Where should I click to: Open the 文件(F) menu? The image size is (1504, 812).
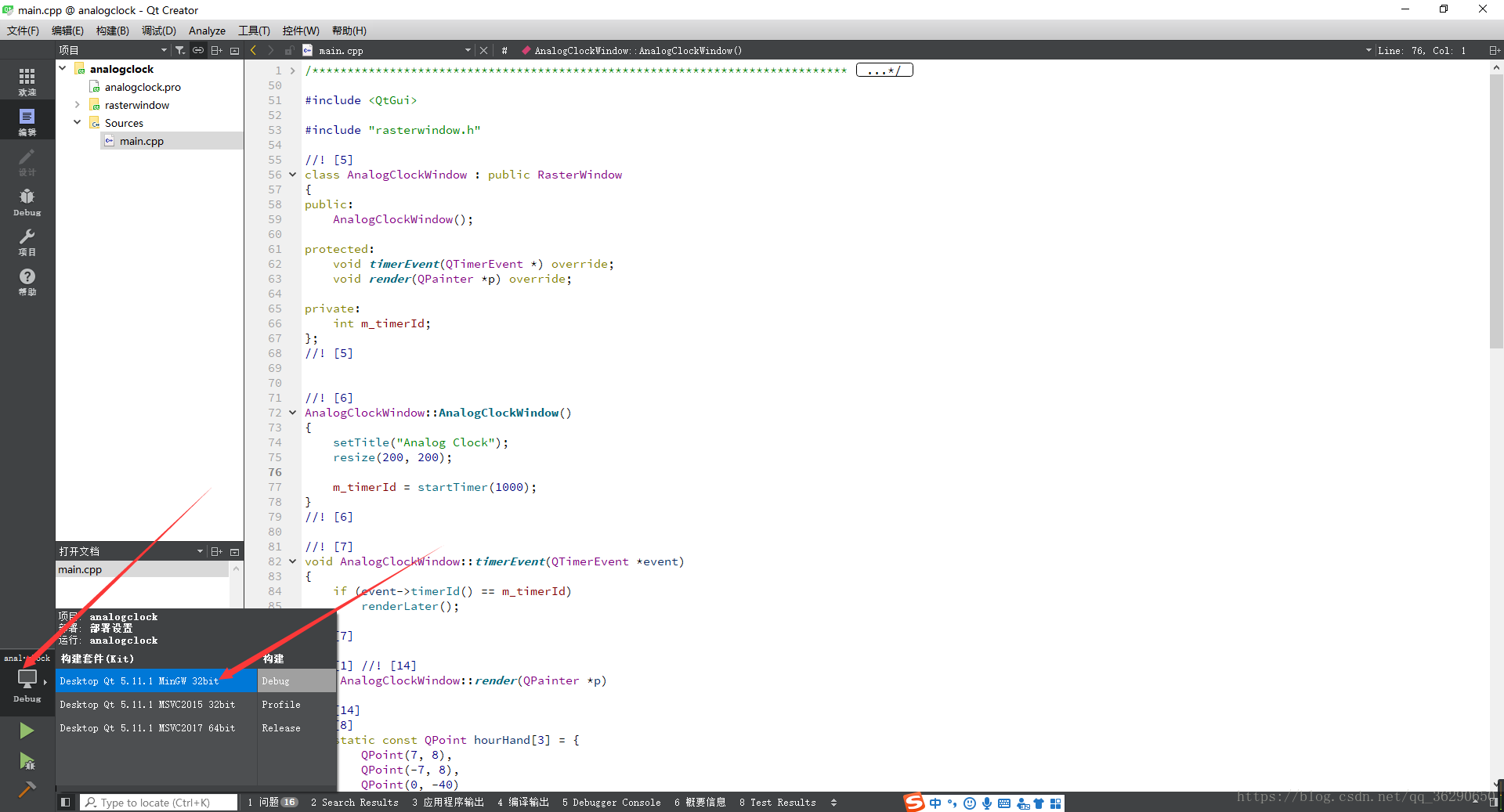point(23,31)
